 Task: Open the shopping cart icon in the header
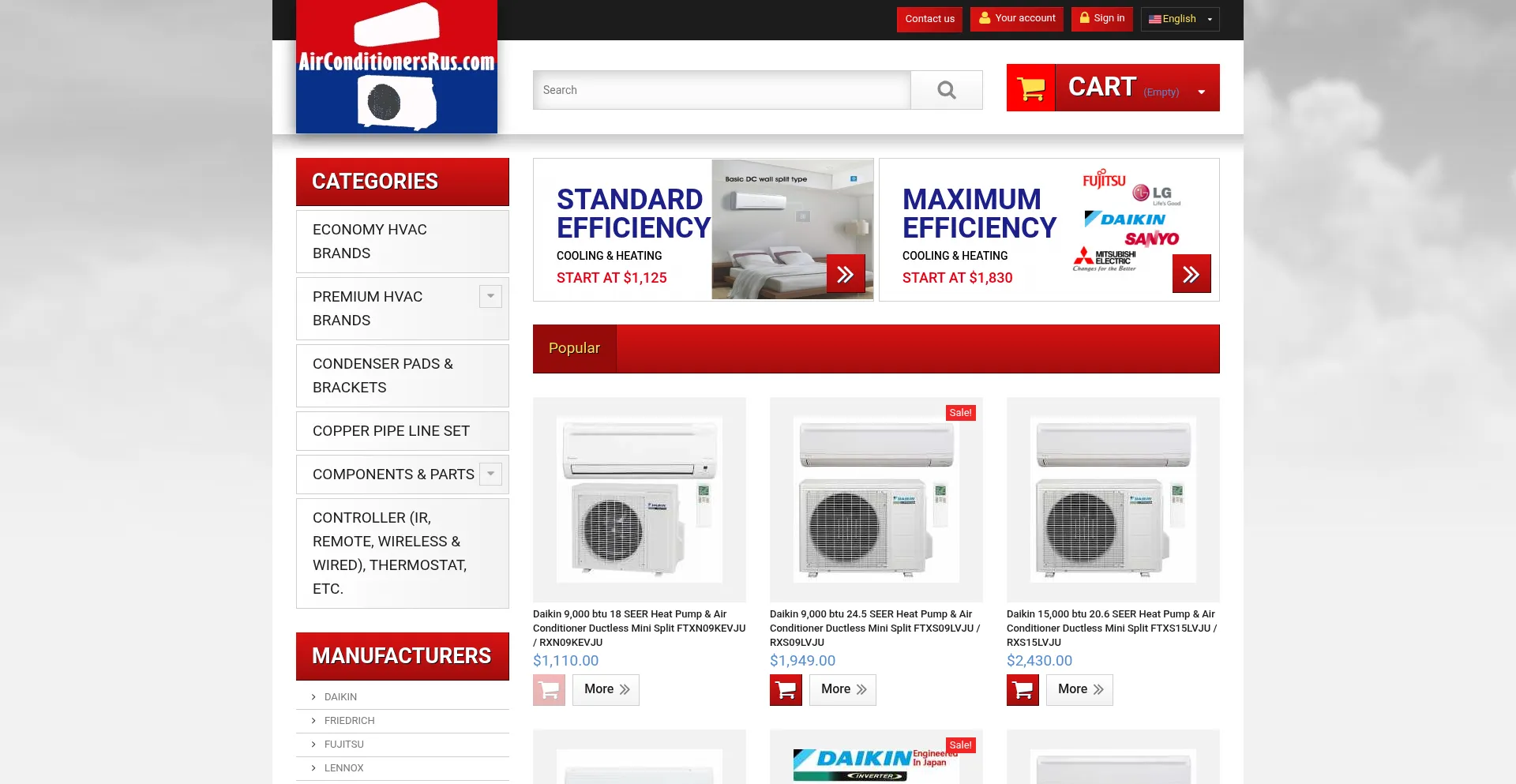tap(1030, 88)
